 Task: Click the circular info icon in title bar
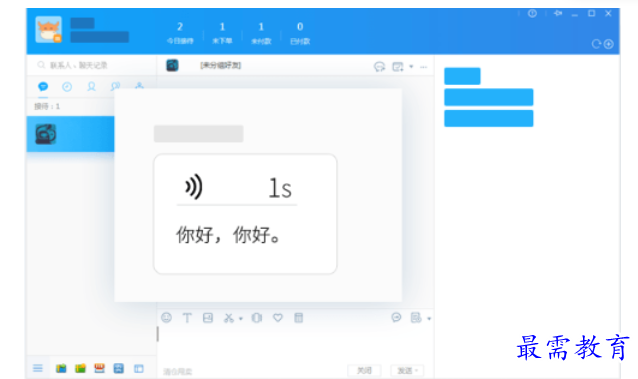pyautogui.click(x=532, y=13)
